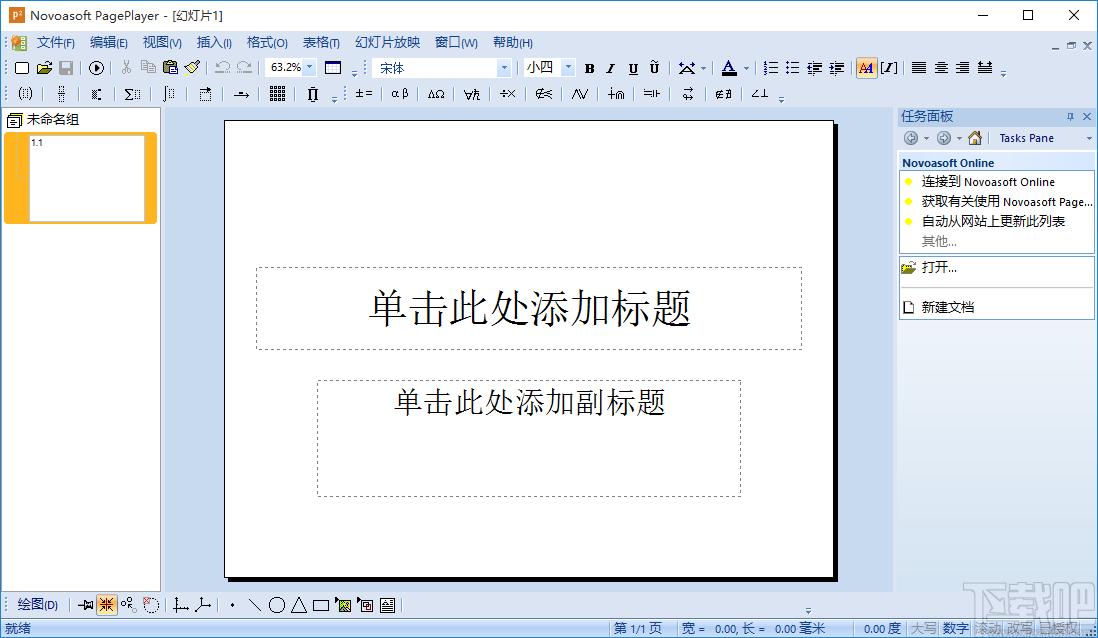The height and width of the screenshot is (638, 1098).
Task: Open the Greek uppercase ΛΩ symbols
Action: click(x=436, y=94)
